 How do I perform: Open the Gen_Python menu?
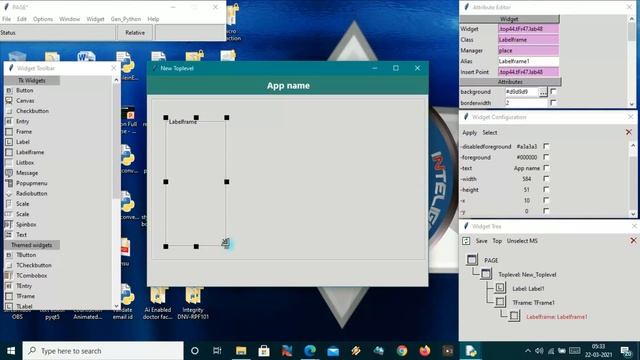125,19
